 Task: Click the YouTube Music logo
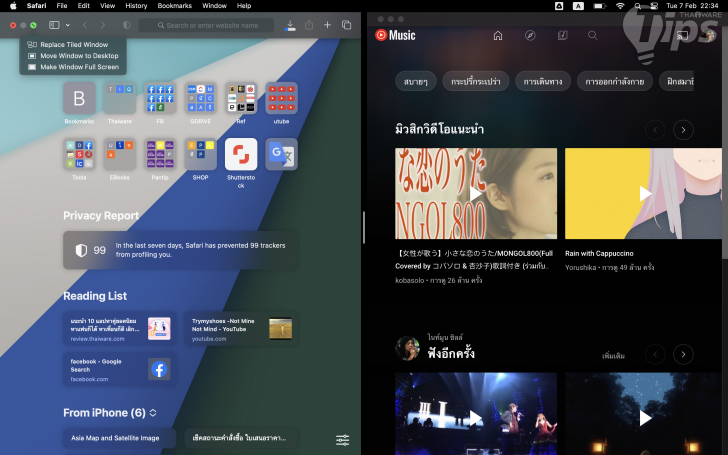(395, 35)
